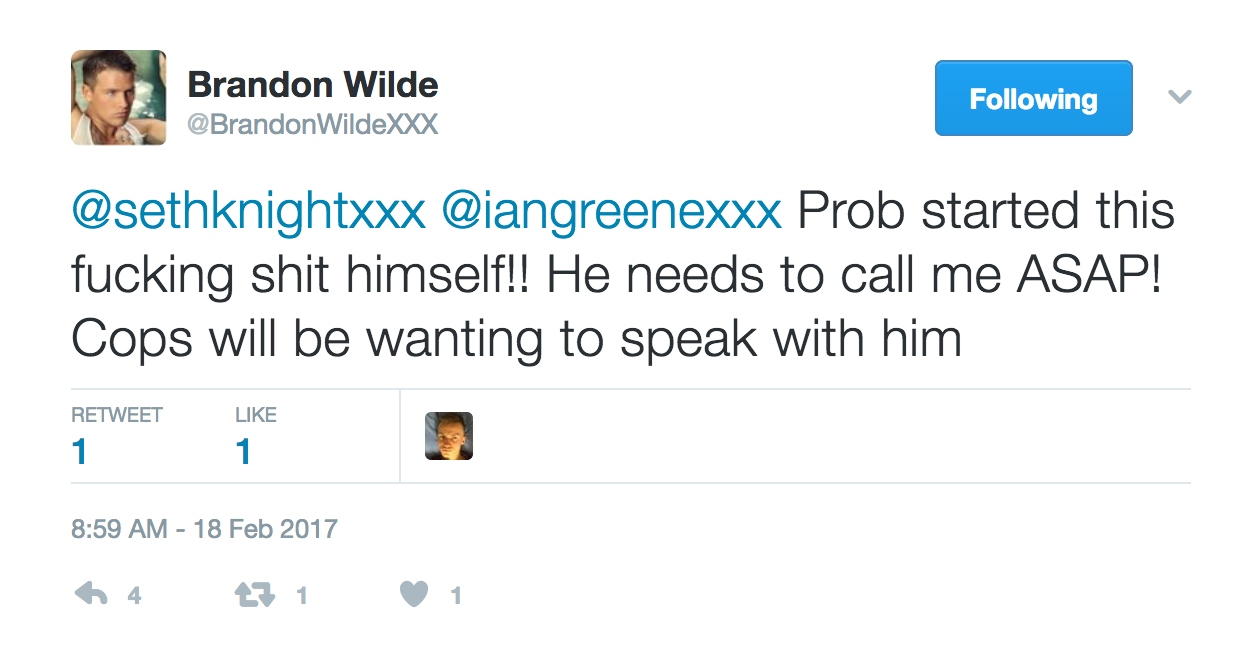This screenshot has width=1260, height=652.
Task: Like the tweet with the heart icon
Action: point(414,595)
